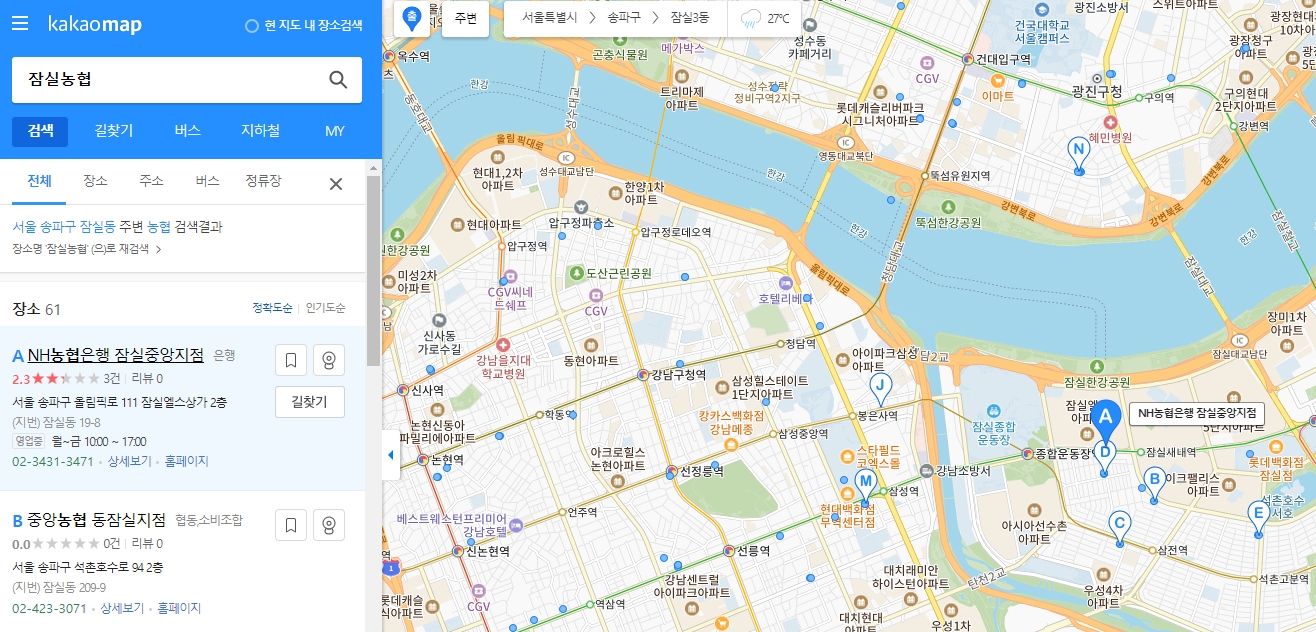Sort results by 인기도순

(328, 308)
